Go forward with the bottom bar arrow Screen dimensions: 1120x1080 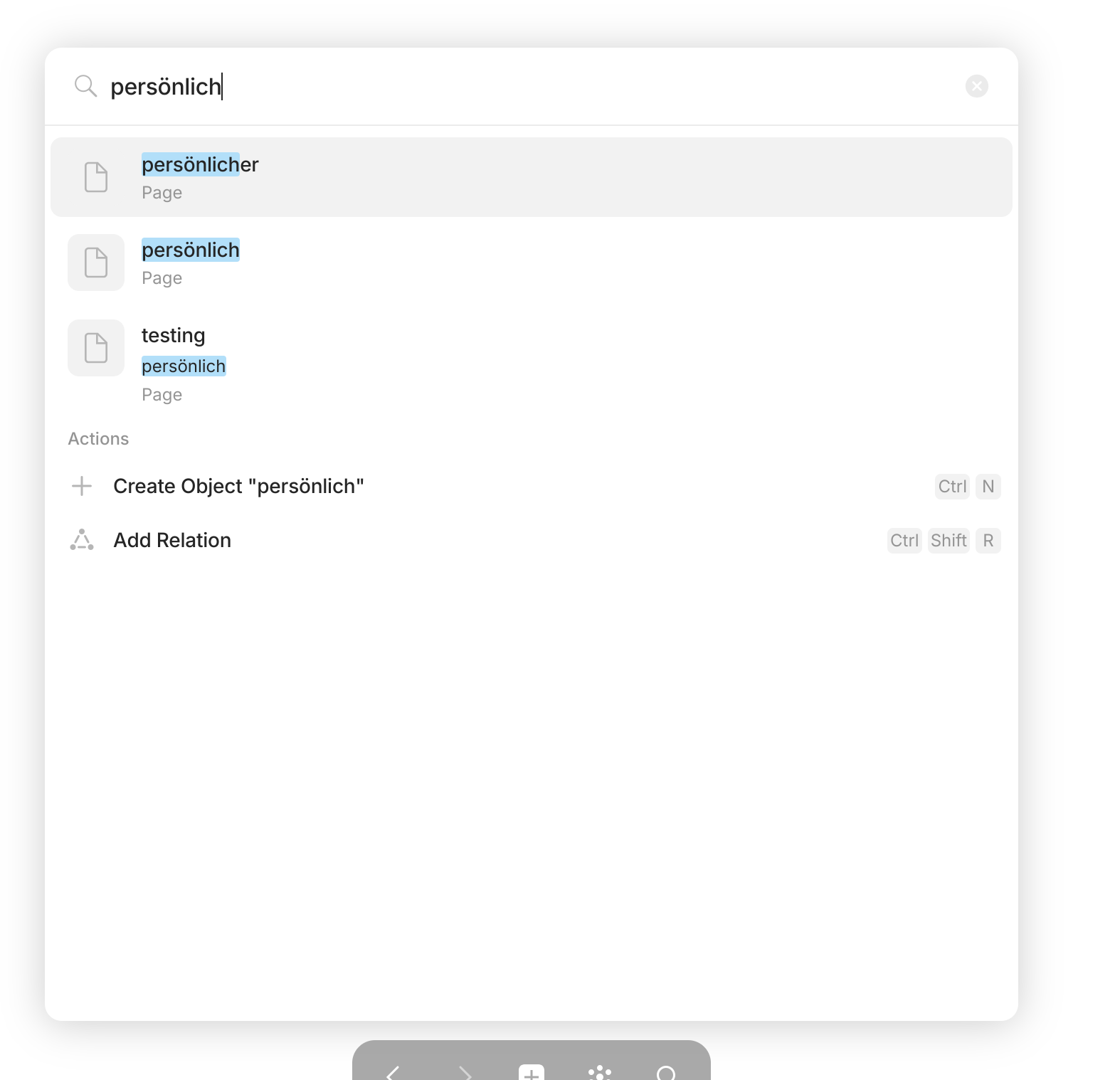[x=464, y=1072]
